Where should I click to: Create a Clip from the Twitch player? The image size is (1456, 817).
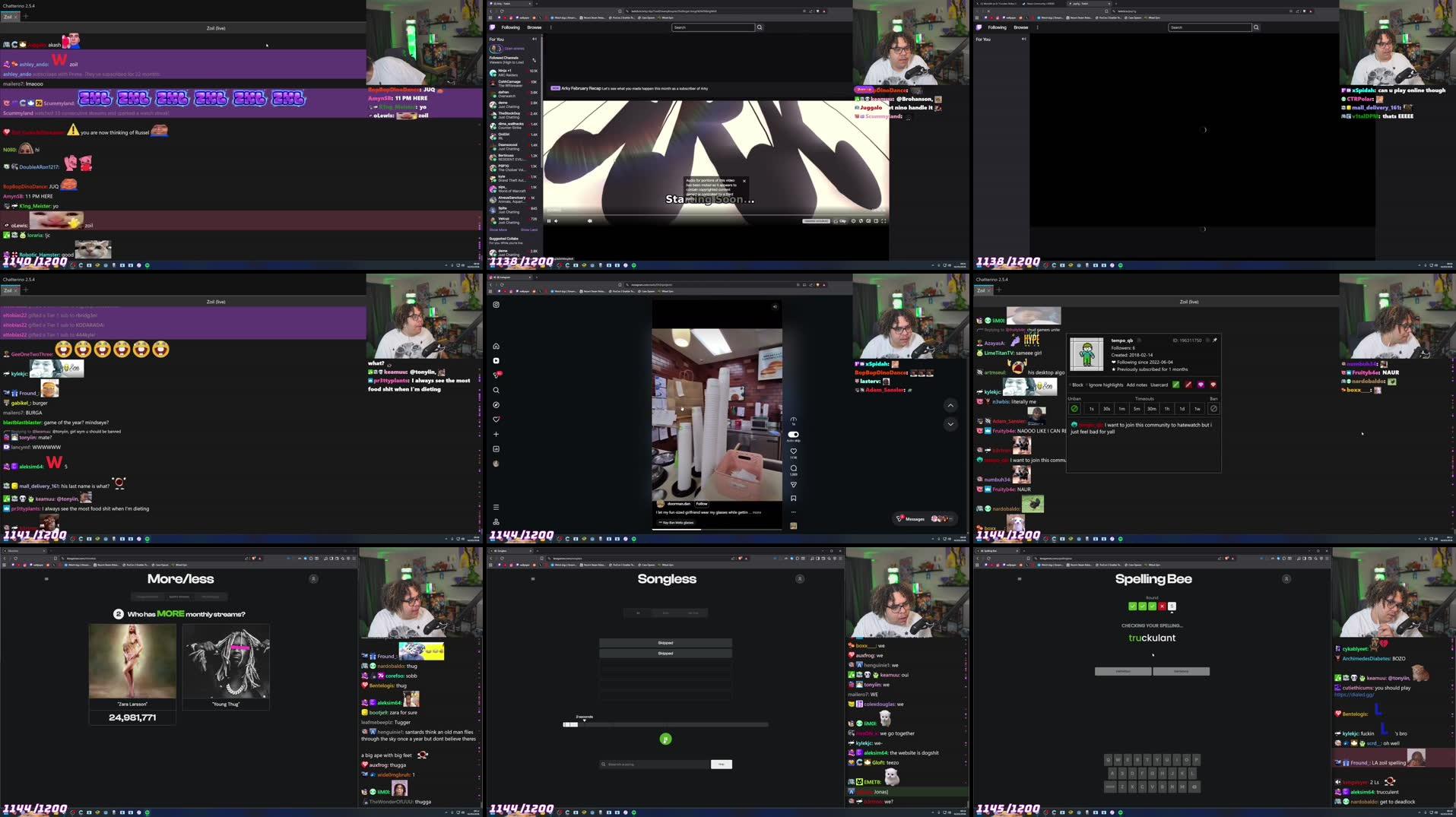839,221
